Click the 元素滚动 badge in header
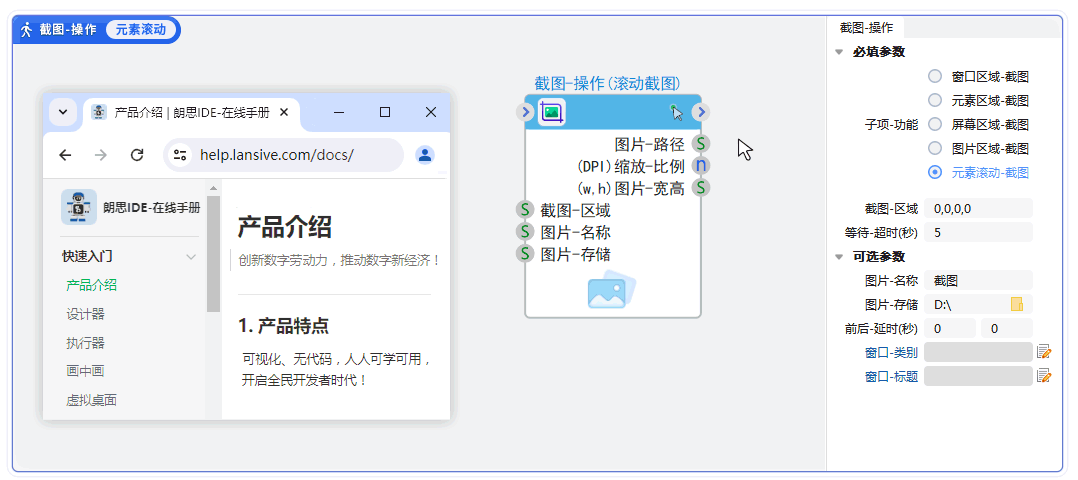 click(x=140, y=30)
